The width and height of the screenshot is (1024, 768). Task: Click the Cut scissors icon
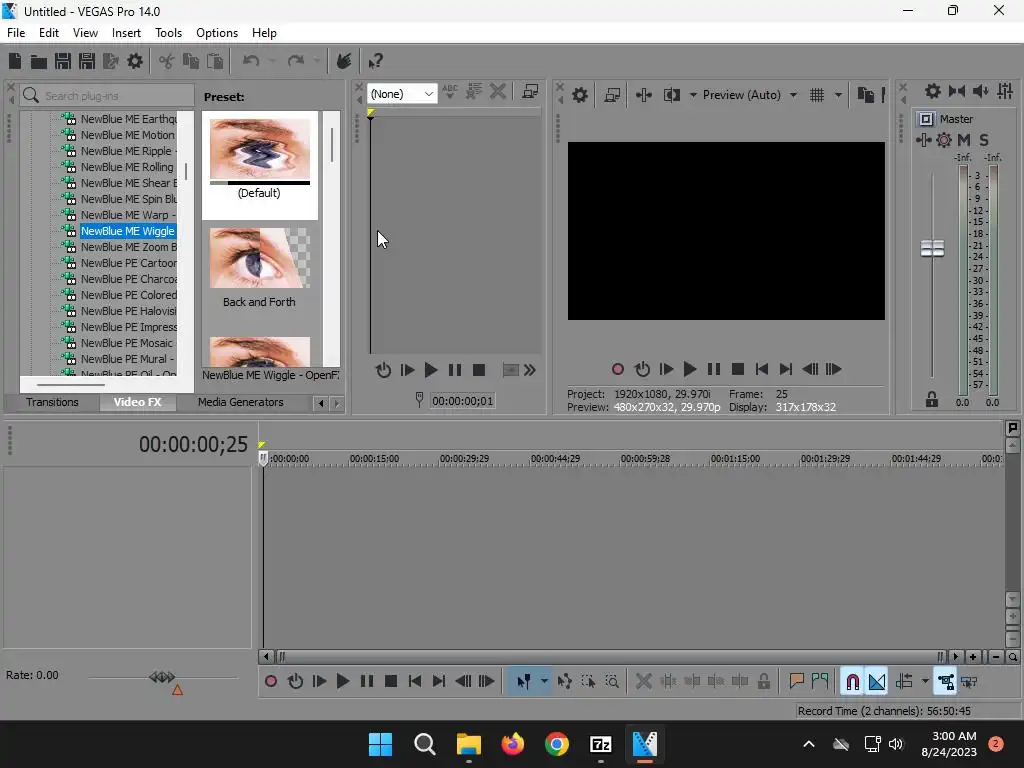tap(167, 61)
